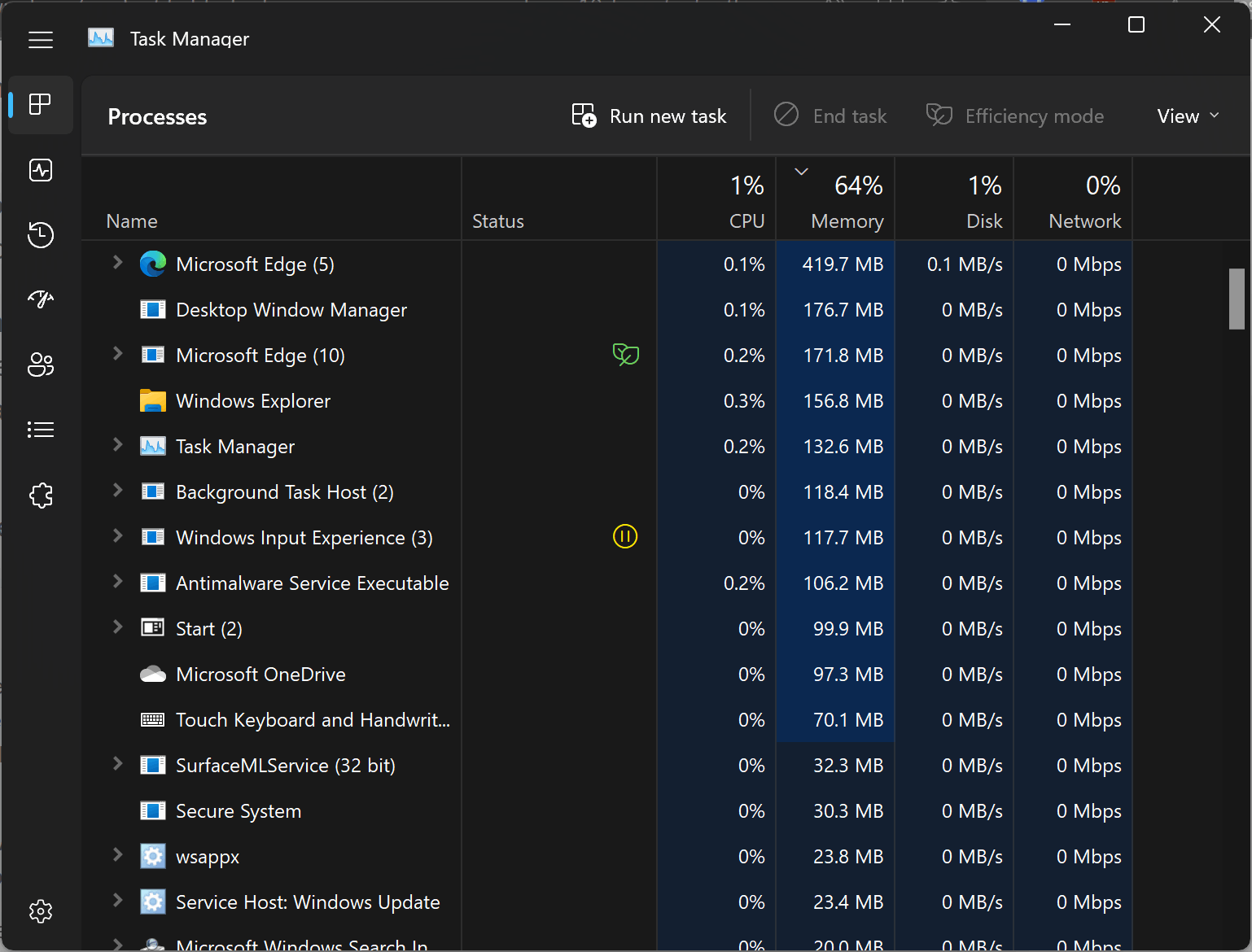The height and width of the screenshot is (952, 1252).
Task: Click the Run new task icon
Action: tap(584, 116)
